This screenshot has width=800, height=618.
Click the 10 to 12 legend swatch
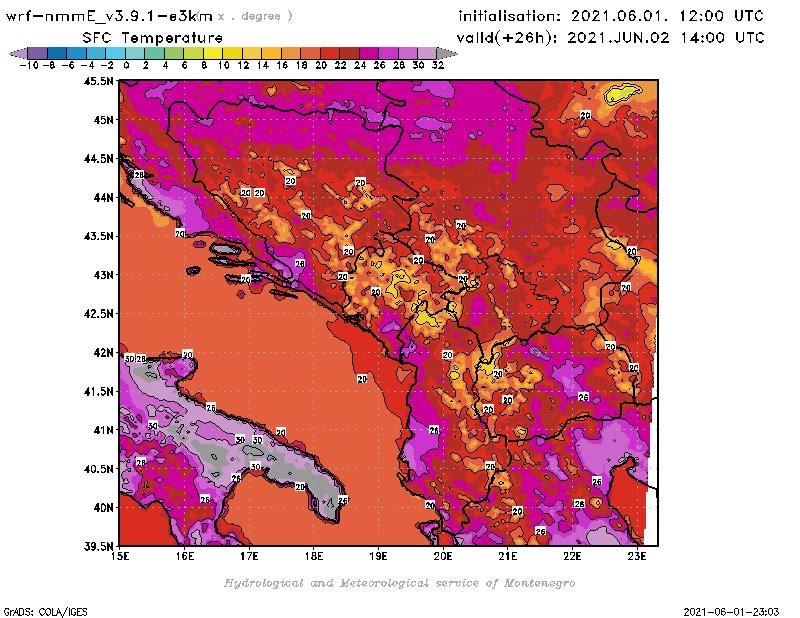click(x=232, y=53)
